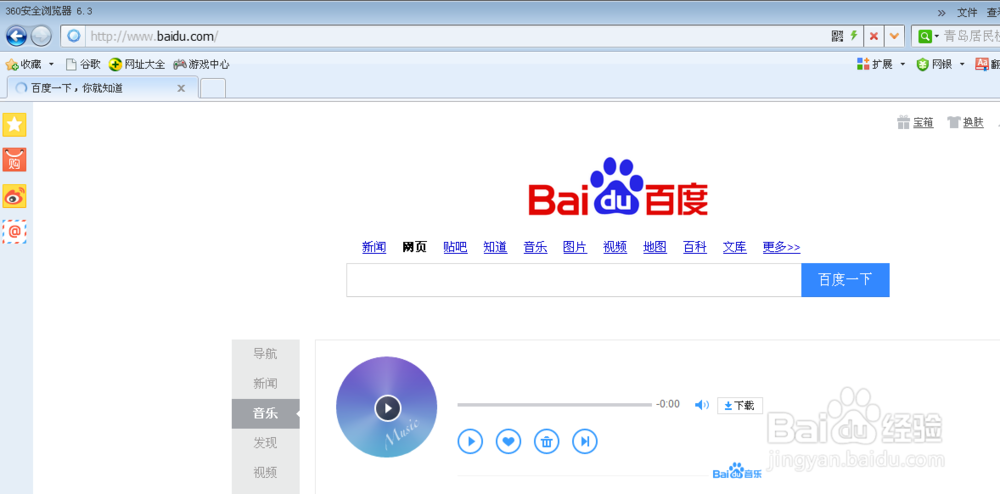Open the search engine selector arrow
Image resolution: width=1000 pixels, height=494 pixels.
[x=937, y=36]
